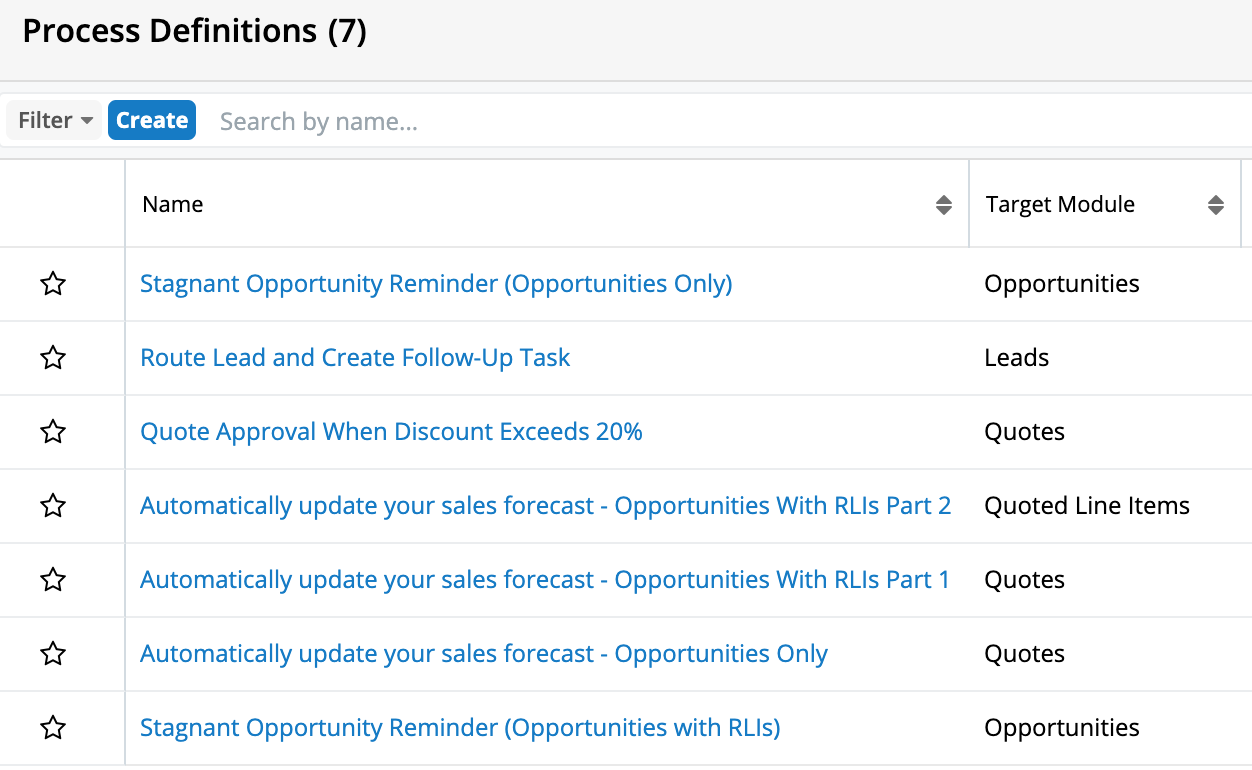Screen dimensions: 1252x770
Task: Click the Name column header
Action: click(x=173, y=205)
